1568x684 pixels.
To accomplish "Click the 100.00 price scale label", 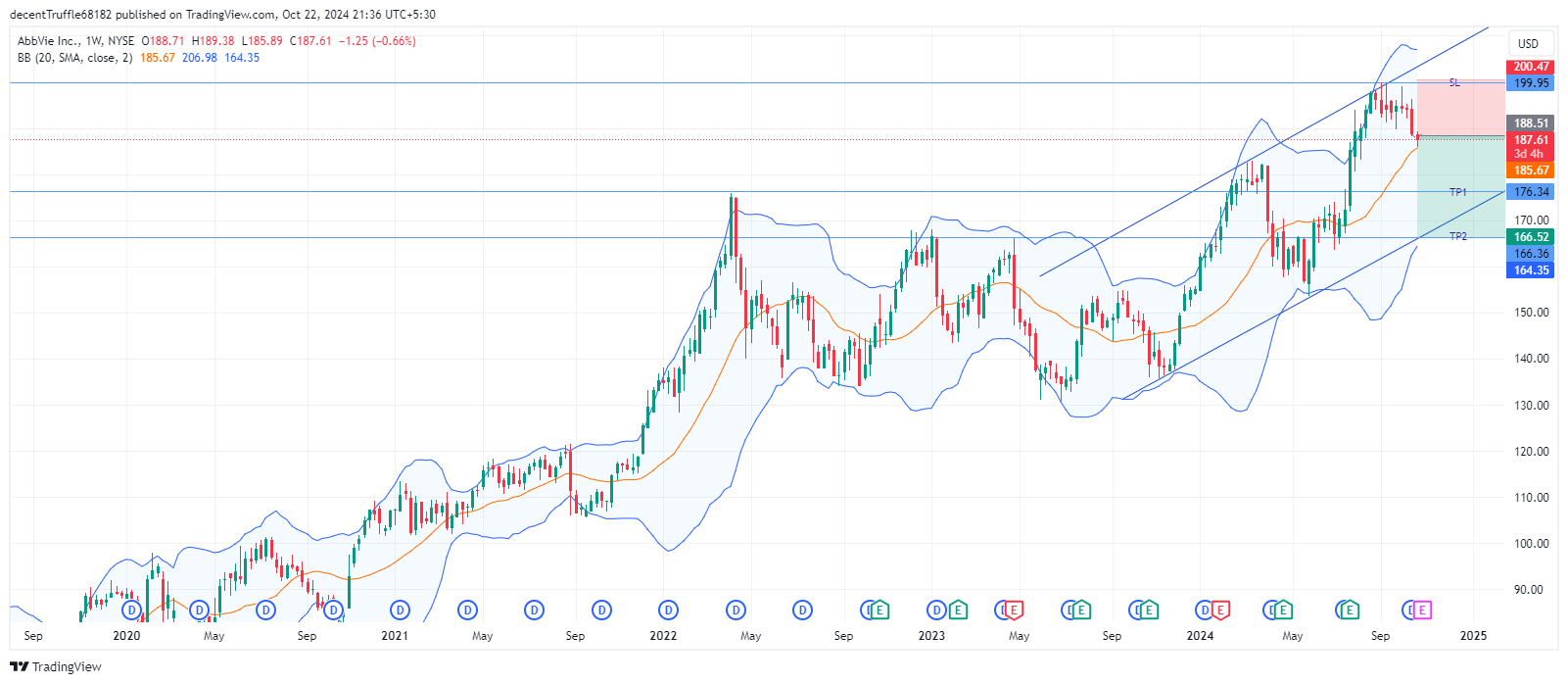I will pyautogui.click(x=1531, y=544).
